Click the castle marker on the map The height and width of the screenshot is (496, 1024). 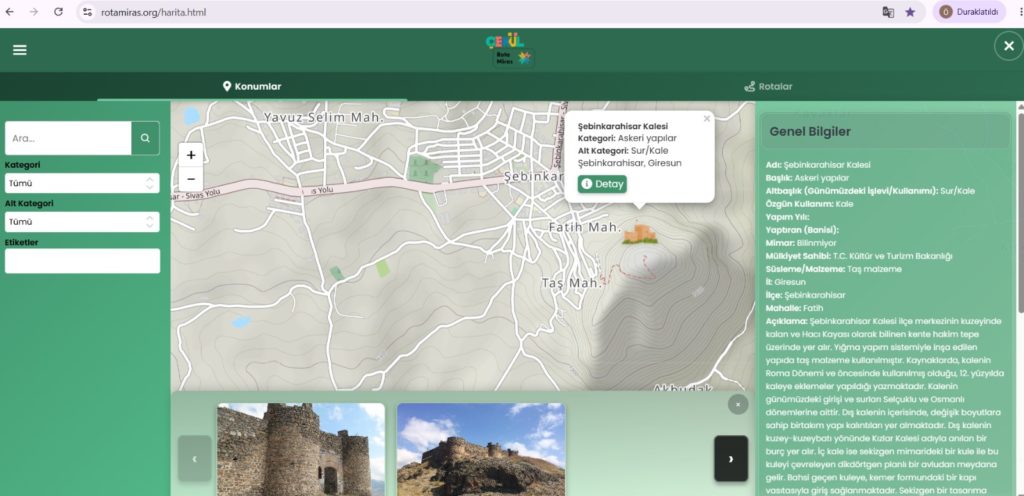pyautogui.click(x=639, y=234)
